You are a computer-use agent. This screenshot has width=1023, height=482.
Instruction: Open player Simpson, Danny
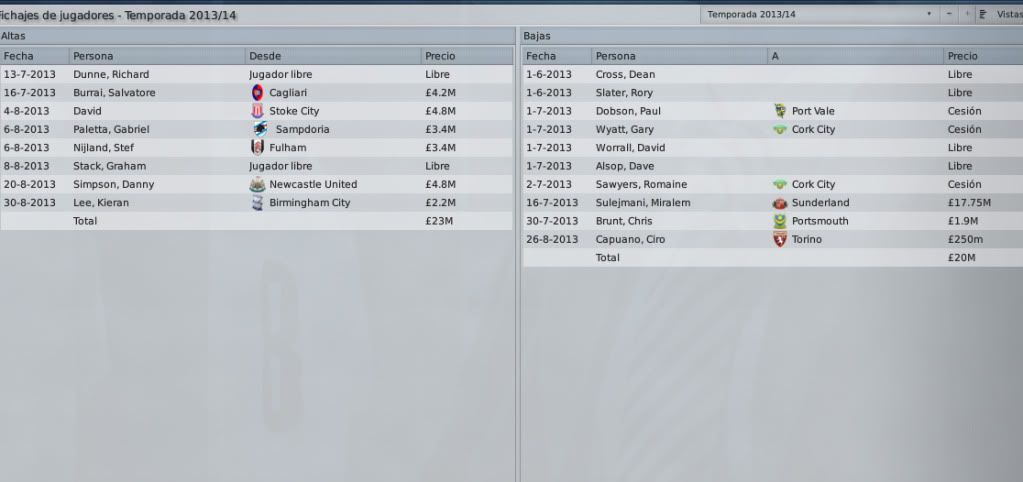point(114,185)
